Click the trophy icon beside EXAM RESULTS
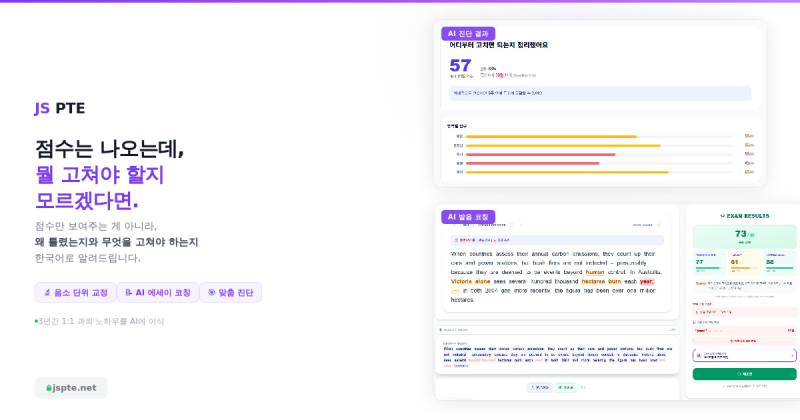Viewport: 800px width, 420px height. [x=723, y=215]
